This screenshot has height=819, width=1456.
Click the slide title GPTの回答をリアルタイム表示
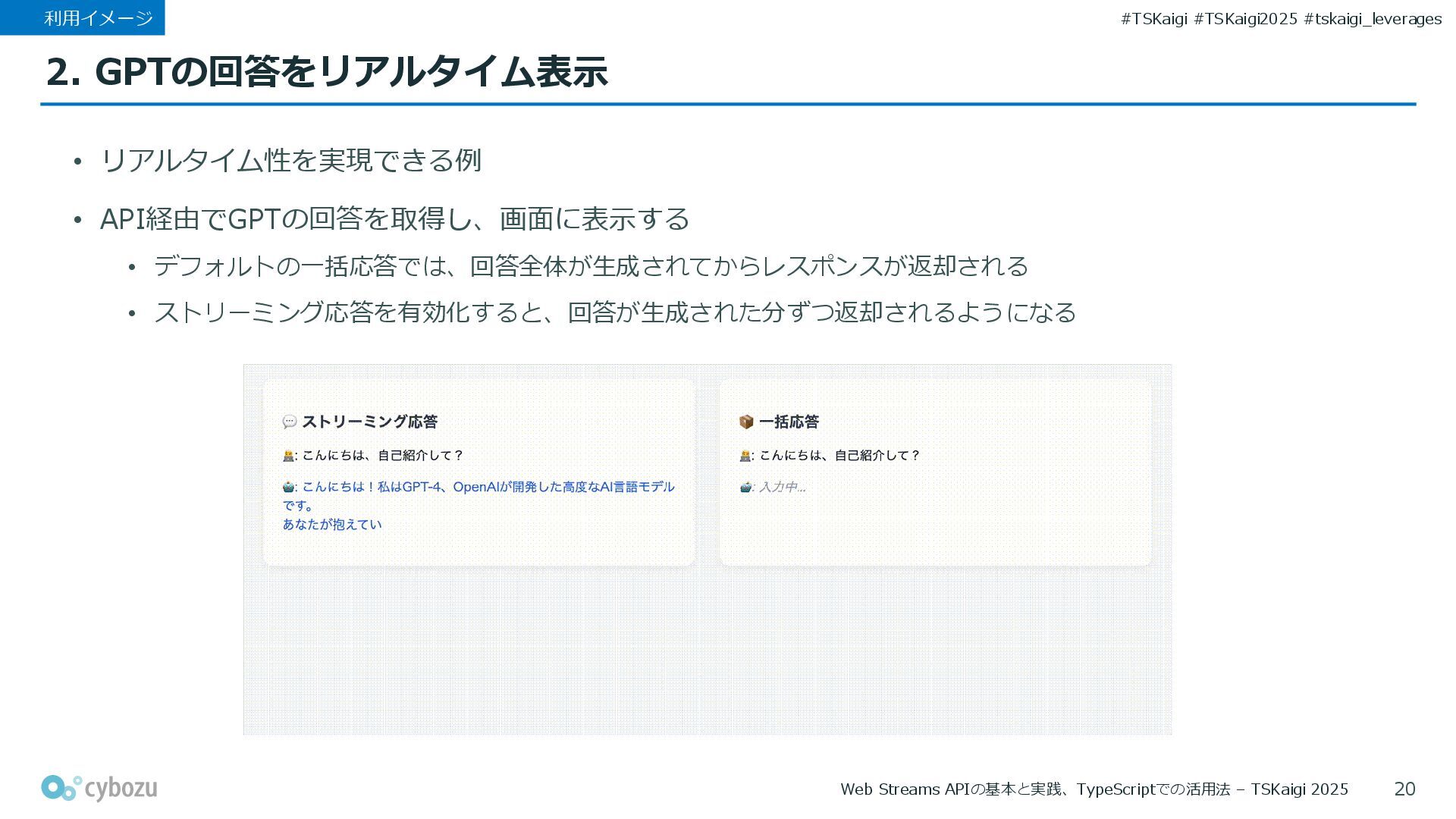tap(327, 72)
